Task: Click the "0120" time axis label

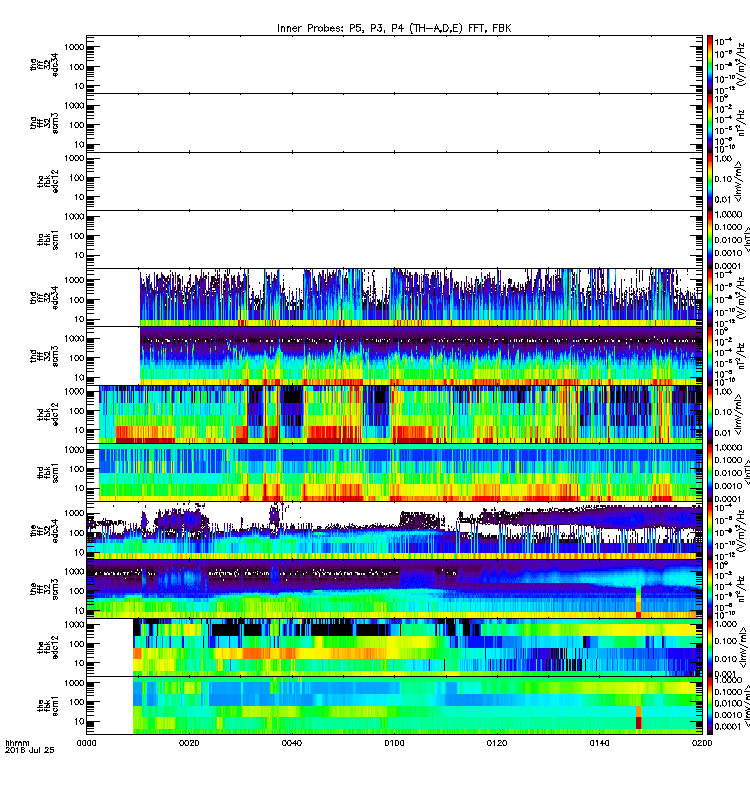Action: pos(496,743)
